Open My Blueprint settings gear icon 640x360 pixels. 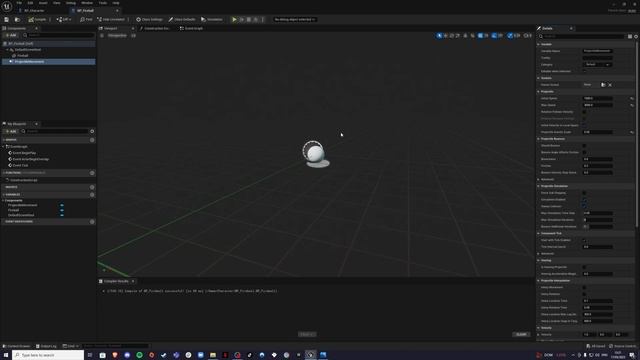coord(92,131)
